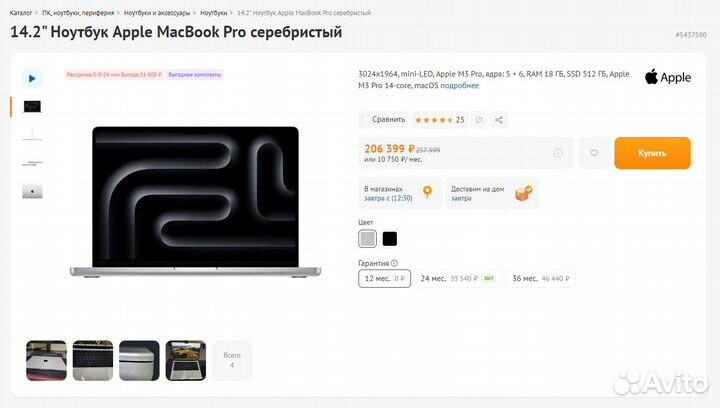Go to Ноутбуки и аксессуары breadcrumb
Screen dimensions: 720x408
pos(157,13)
